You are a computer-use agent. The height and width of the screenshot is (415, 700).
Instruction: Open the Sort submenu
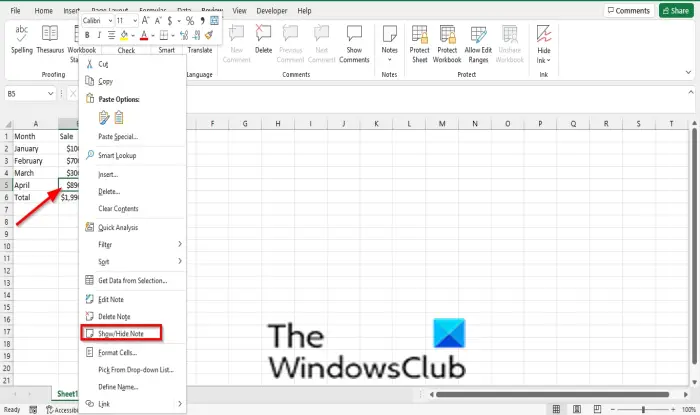[133, 261]
